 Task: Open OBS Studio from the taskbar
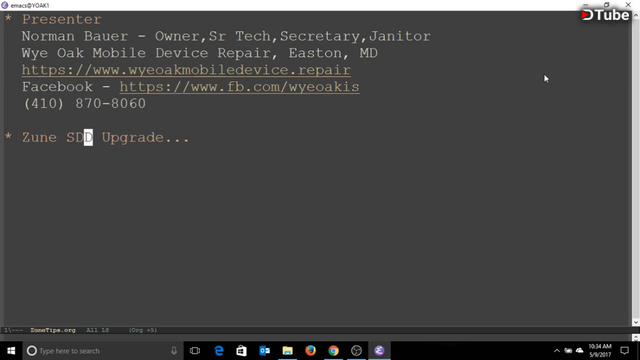click(x=356, y=351)
